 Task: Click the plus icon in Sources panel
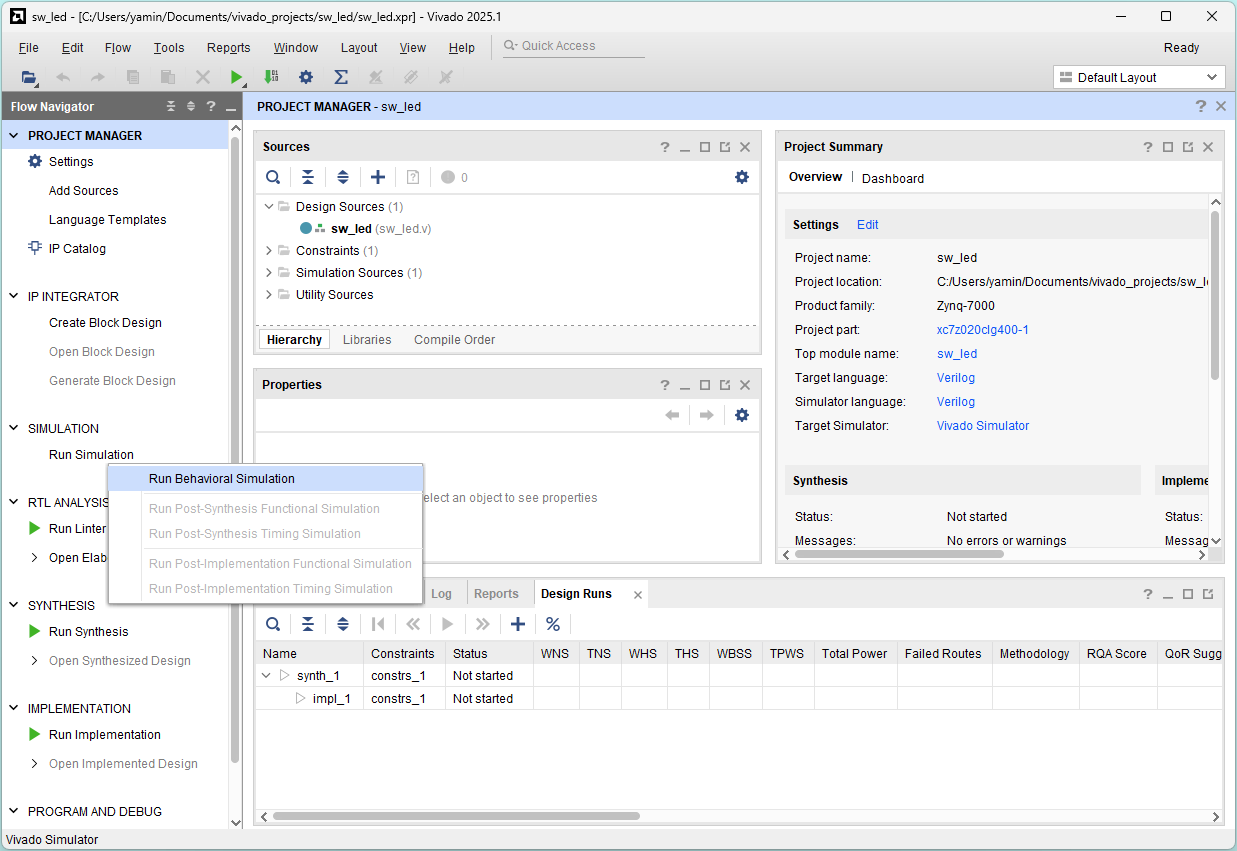[x=378, y=177]
